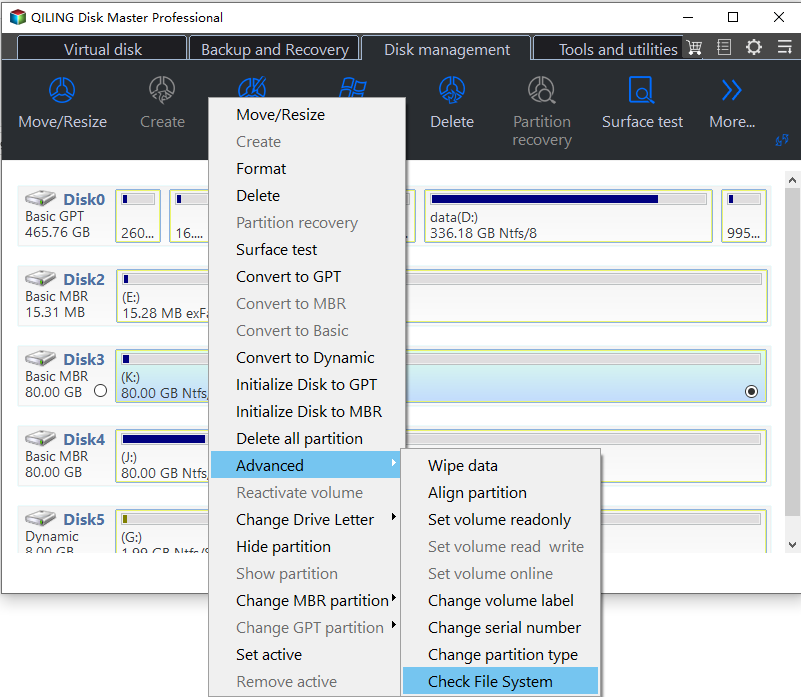
Task: Click the J: partition usage bar
Action: point(164,439)
